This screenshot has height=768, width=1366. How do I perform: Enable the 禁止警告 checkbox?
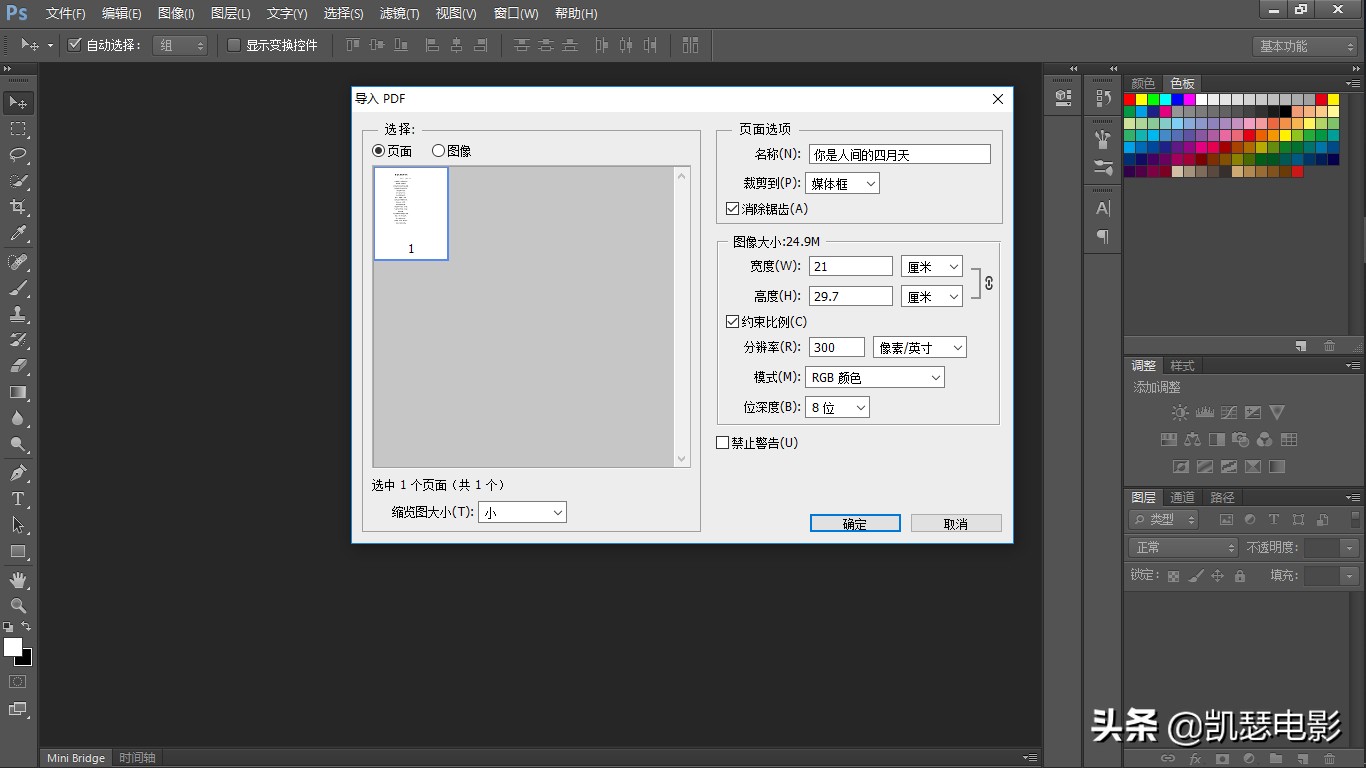723,443
